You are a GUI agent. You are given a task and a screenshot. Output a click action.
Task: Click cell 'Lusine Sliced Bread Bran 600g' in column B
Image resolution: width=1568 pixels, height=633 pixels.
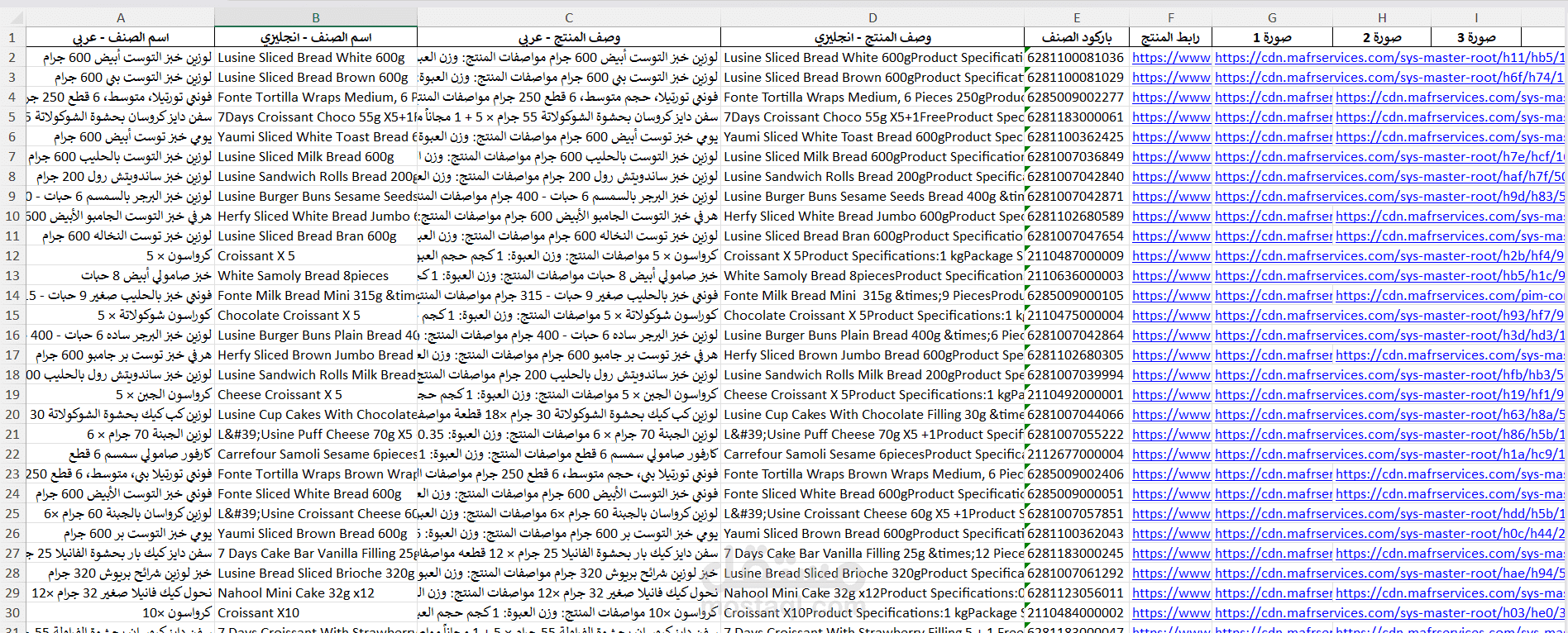316,236
